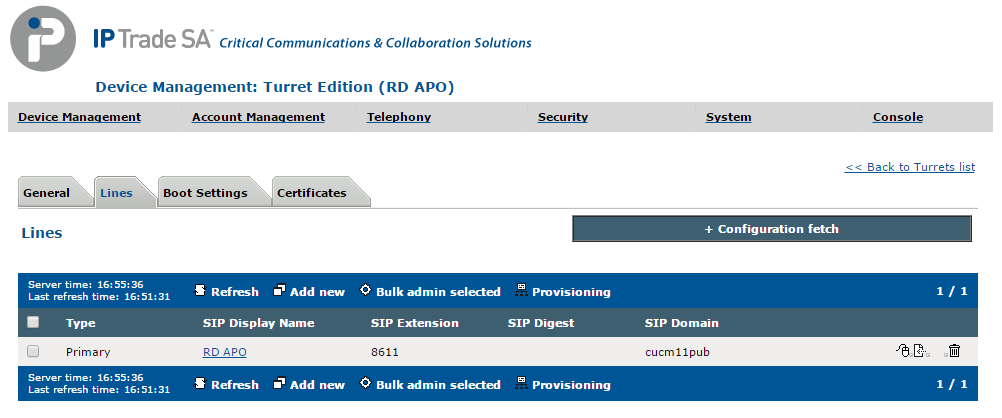This screenshot has width=1002, height=418.
Task: Click the Refresh icon in the toolbar below the table
Action: click(200, 384)
